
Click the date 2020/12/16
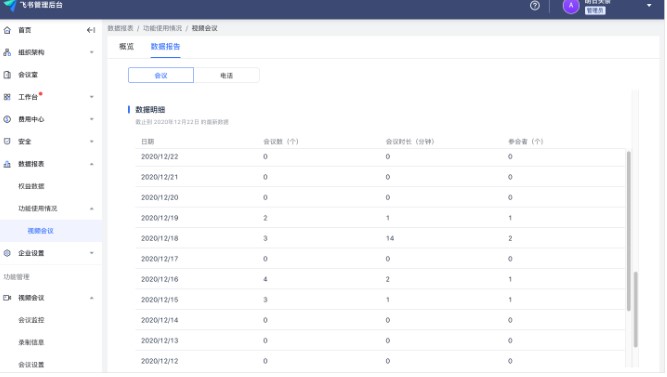[x=160, y=279]
